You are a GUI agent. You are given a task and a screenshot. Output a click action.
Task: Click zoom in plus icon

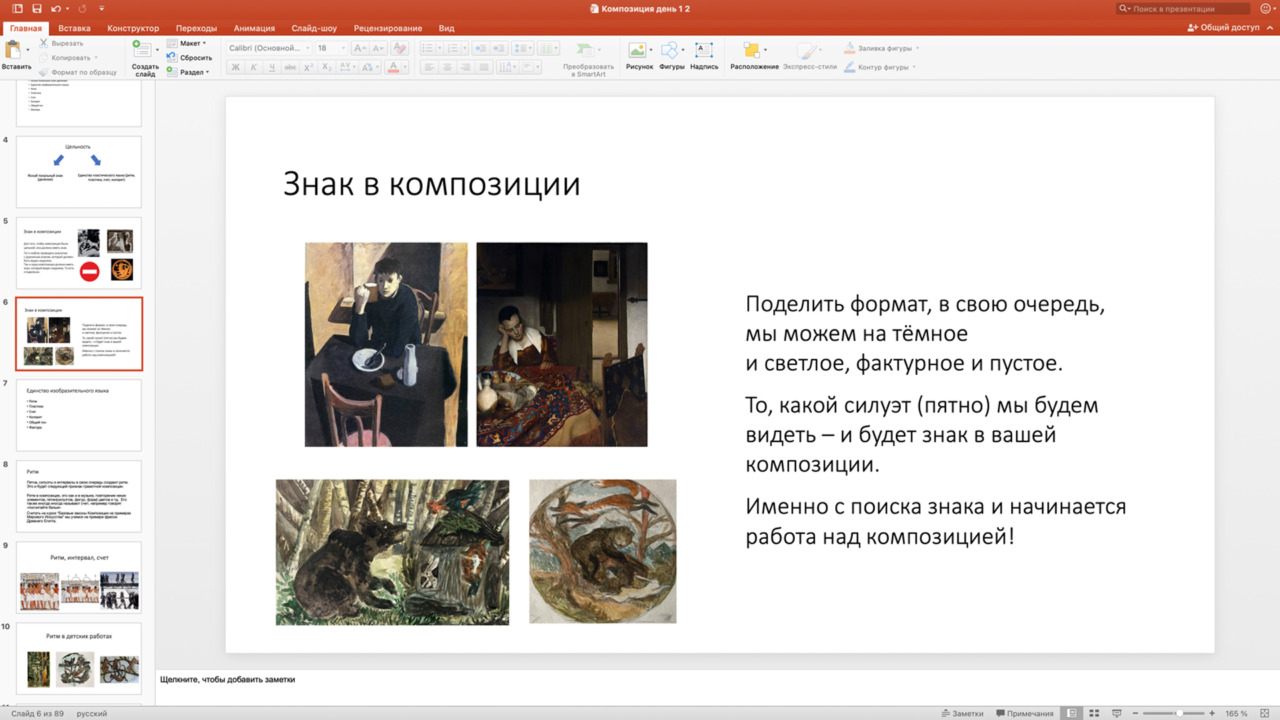point(1212,713)
